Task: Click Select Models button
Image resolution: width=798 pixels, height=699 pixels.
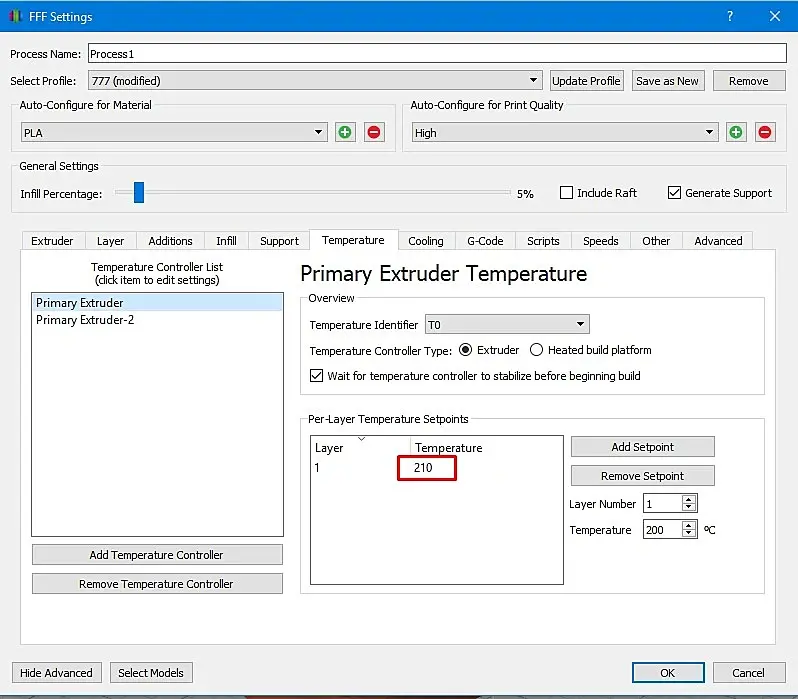Action: (x=151, y=673)
